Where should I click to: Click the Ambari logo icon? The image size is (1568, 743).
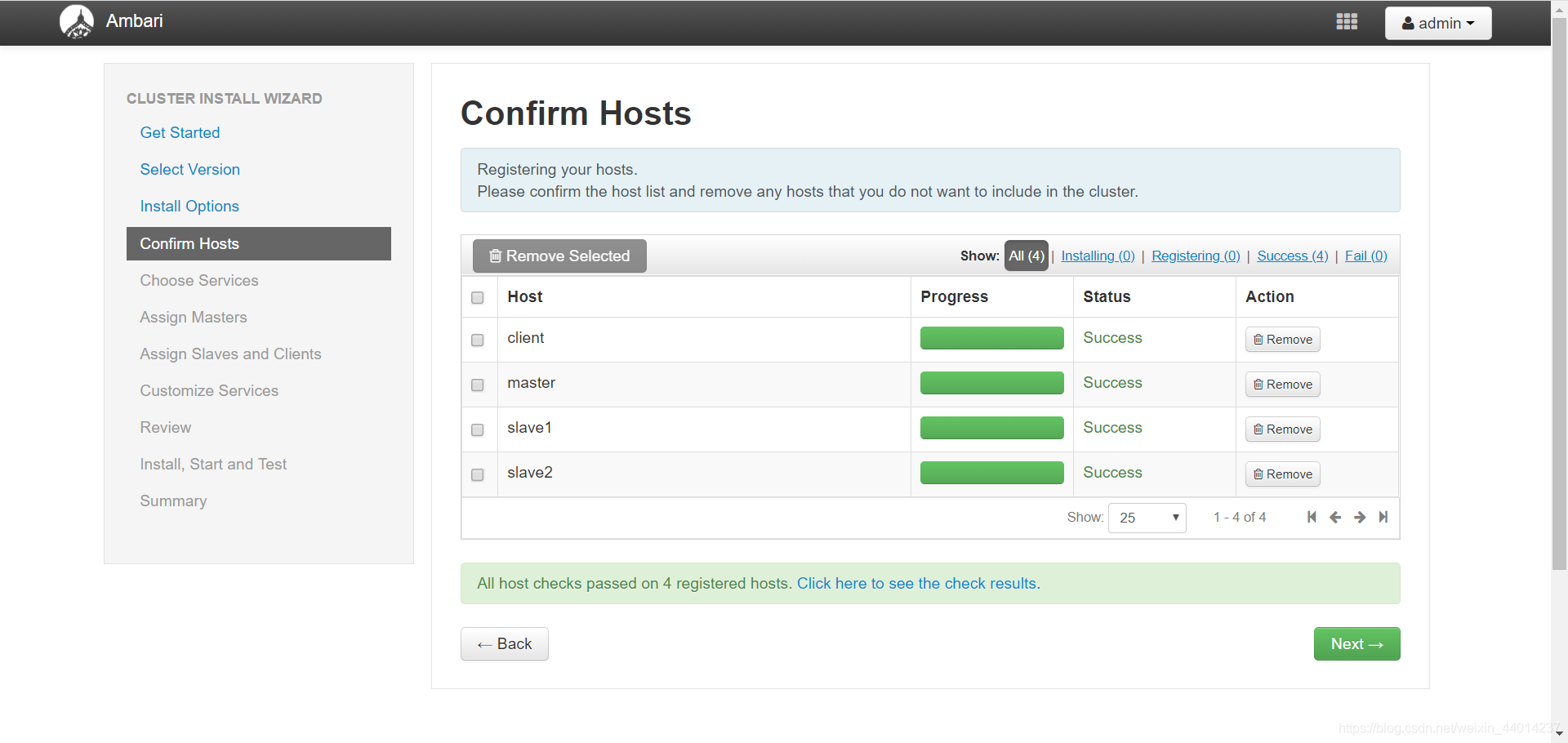coord(77,22)
